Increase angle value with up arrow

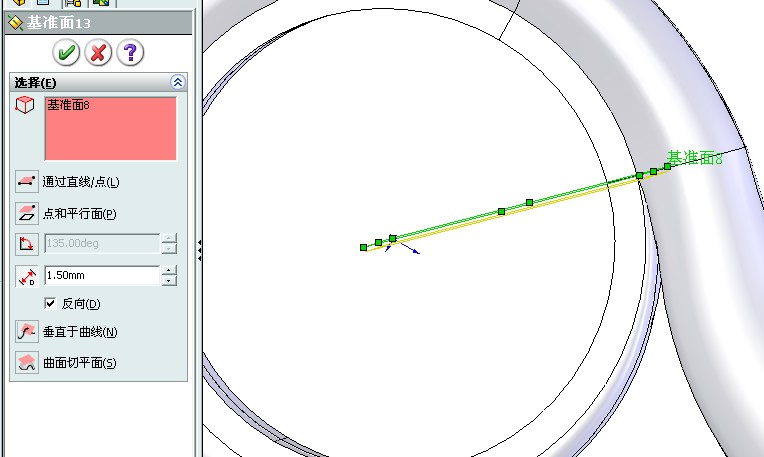169,238
